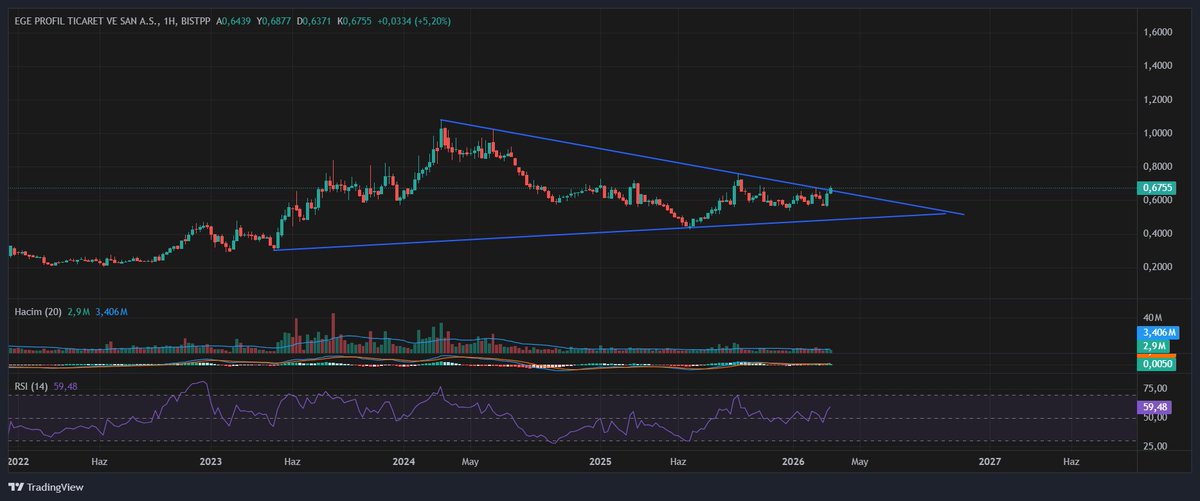Click the current price tag 0,6755 on price axis
This screenshot has width=1200, height=501.
1157,187
